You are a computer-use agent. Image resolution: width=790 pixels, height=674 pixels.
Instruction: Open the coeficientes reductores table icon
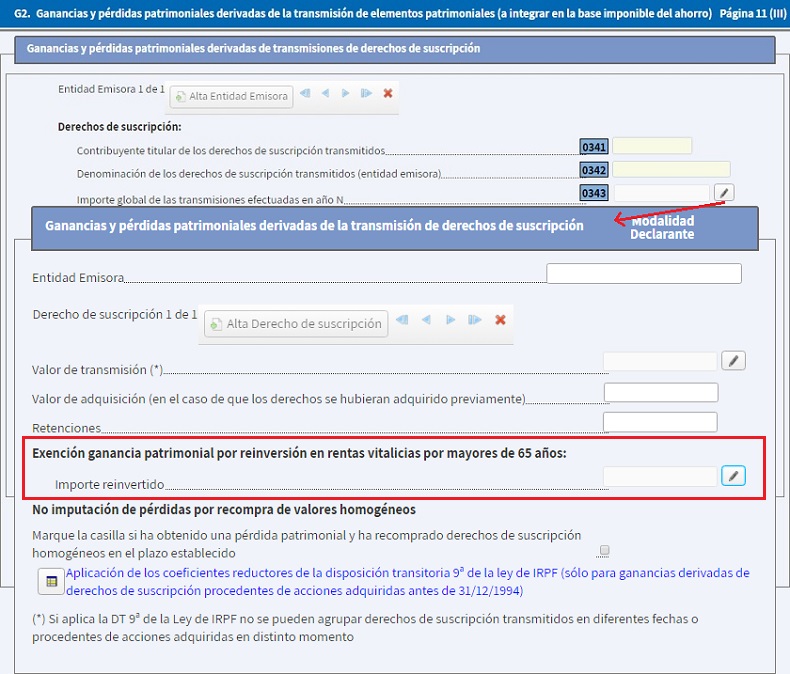pyautogui.click(x=51, y=581)
